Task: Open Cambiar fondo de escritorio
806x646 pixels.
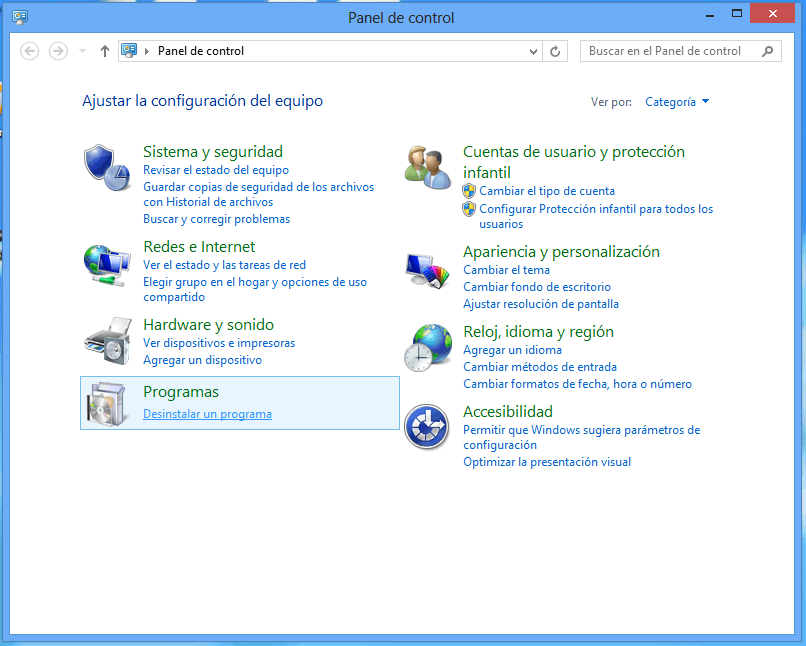Action: click(537, 287)
